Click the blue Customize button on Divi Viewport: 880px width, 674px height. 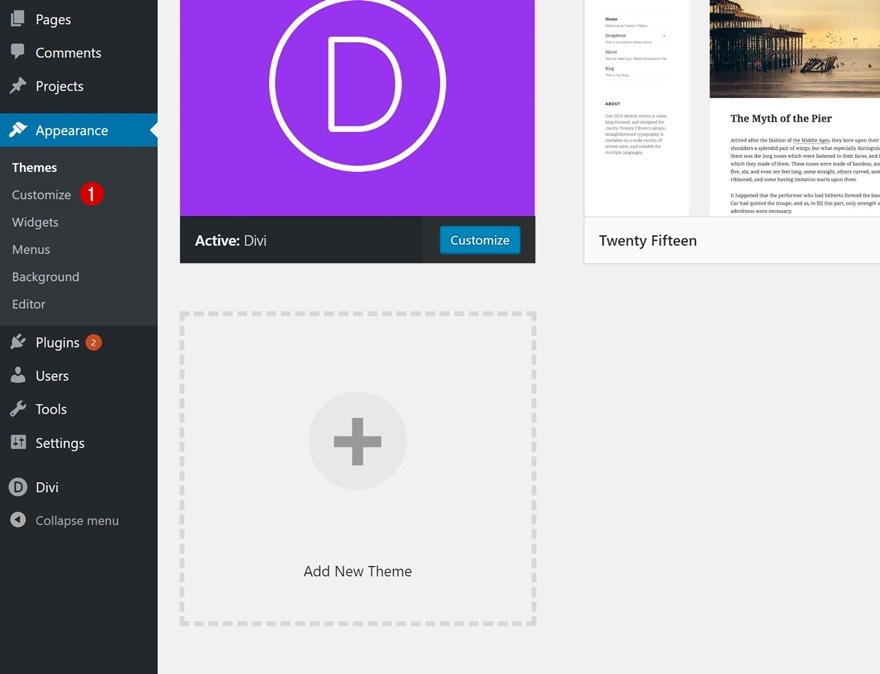point(480,240)
